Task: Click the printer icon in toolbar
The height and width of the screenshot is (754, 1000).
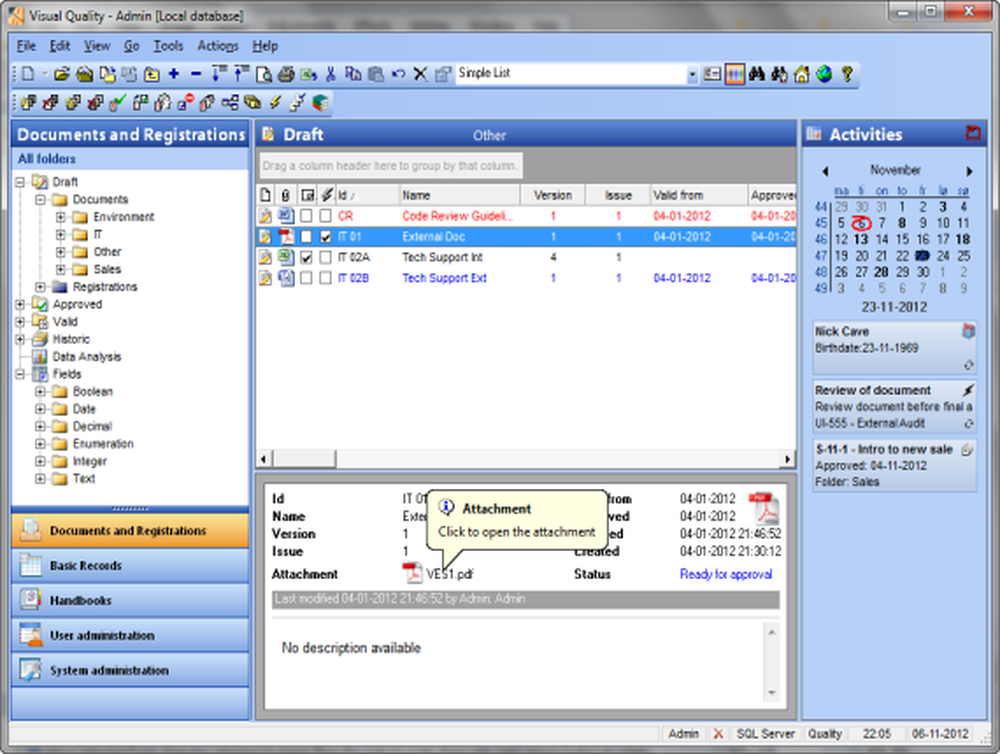Action: pyautogui.click(x=286, y=74)
